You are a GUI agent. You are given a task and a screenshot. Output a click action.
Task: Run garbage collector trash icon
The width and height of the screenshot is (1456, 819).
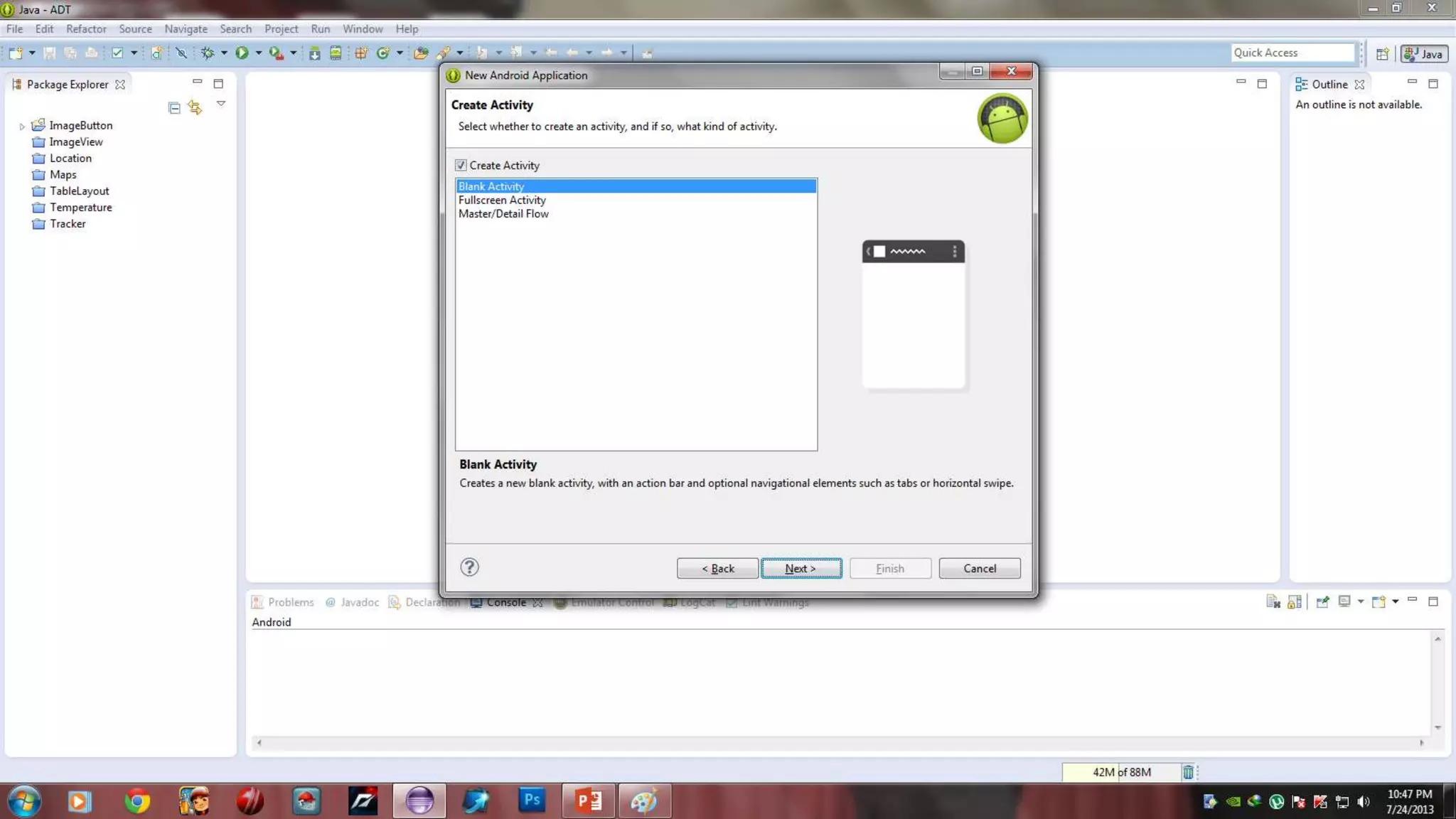[1188, 772]
